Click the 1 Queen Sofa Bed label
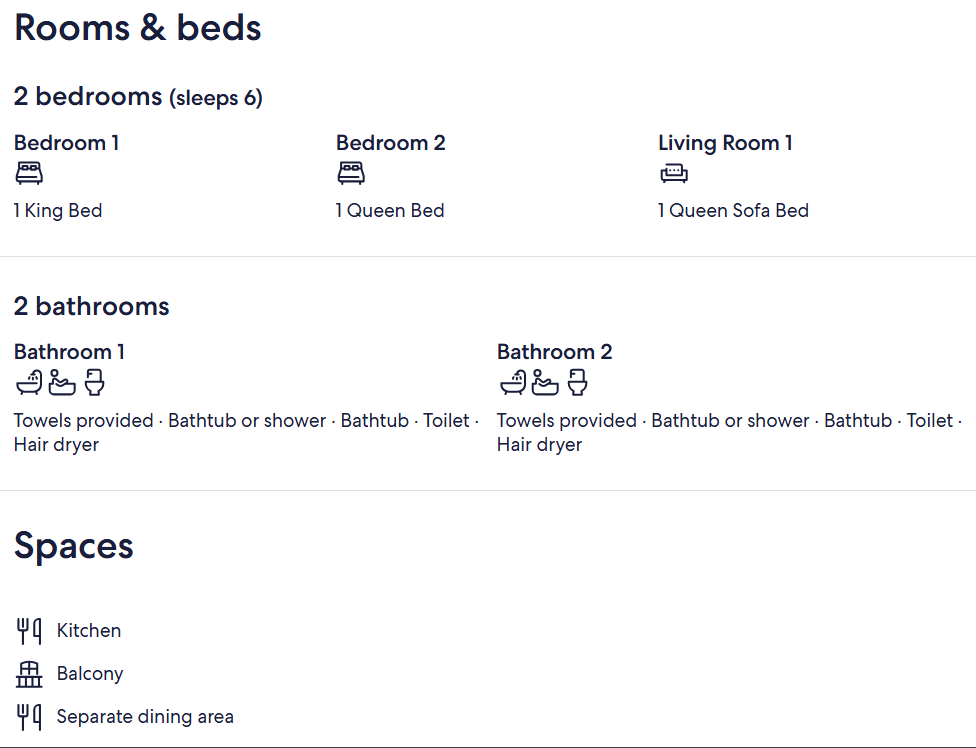The width and height of the screenshot is (976, 748). [733, 210]
